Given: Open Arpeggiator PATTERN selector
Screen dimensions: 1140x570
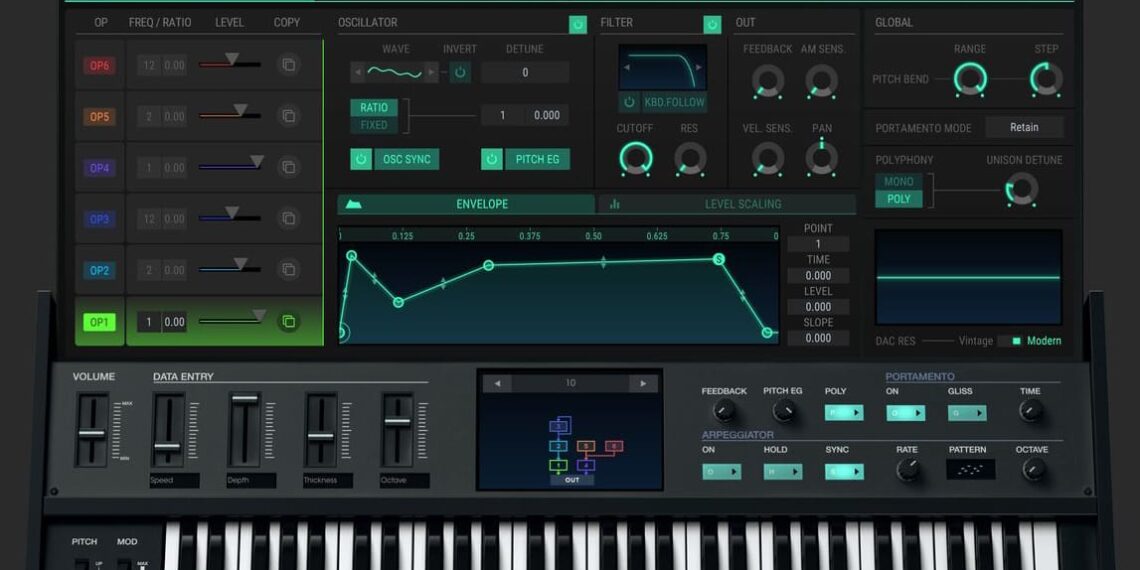Looking at the screenshot, I should [971, 470].
